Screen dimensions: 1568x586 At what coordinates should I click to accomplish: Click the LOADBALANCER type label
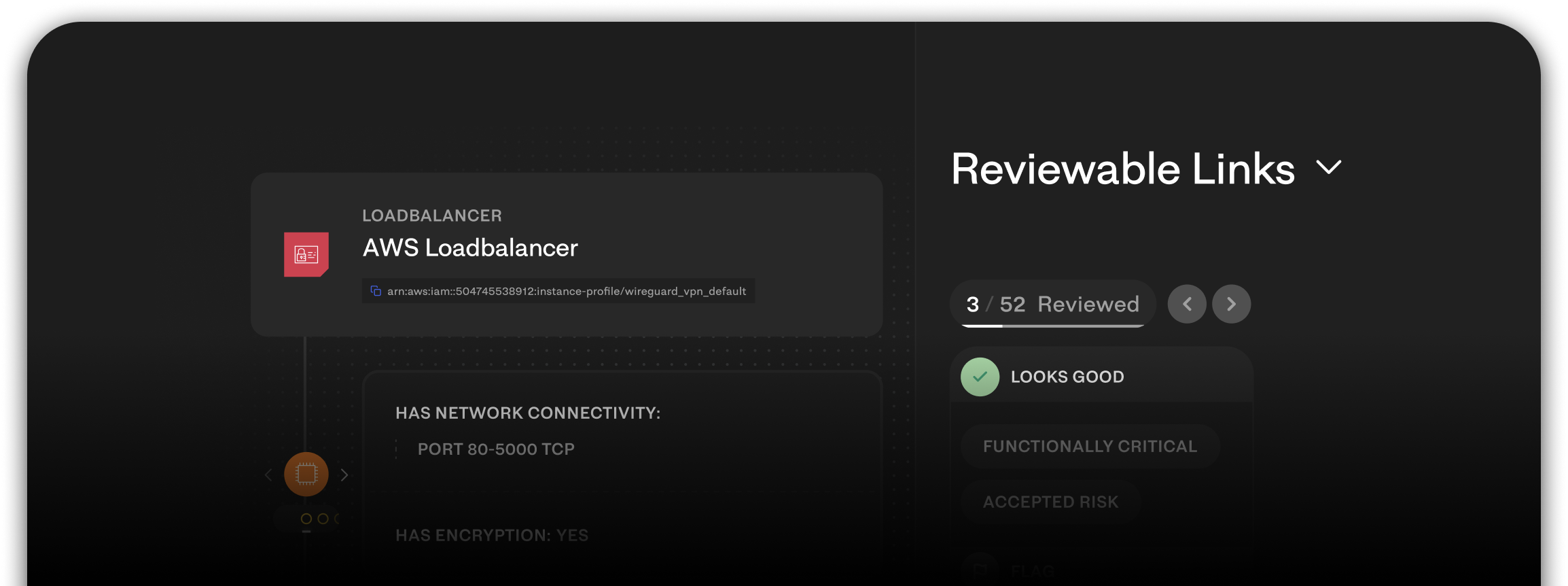(432, 216)
